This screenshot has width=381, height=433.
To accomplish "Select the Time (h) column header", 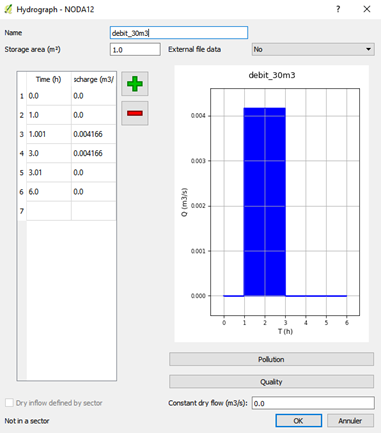I will (x=49, y=79).
